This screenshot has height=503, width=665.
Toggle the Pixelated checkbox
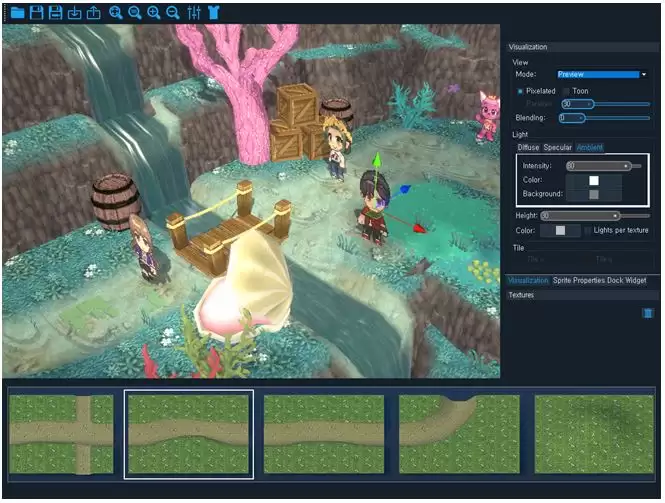[521, 90]
